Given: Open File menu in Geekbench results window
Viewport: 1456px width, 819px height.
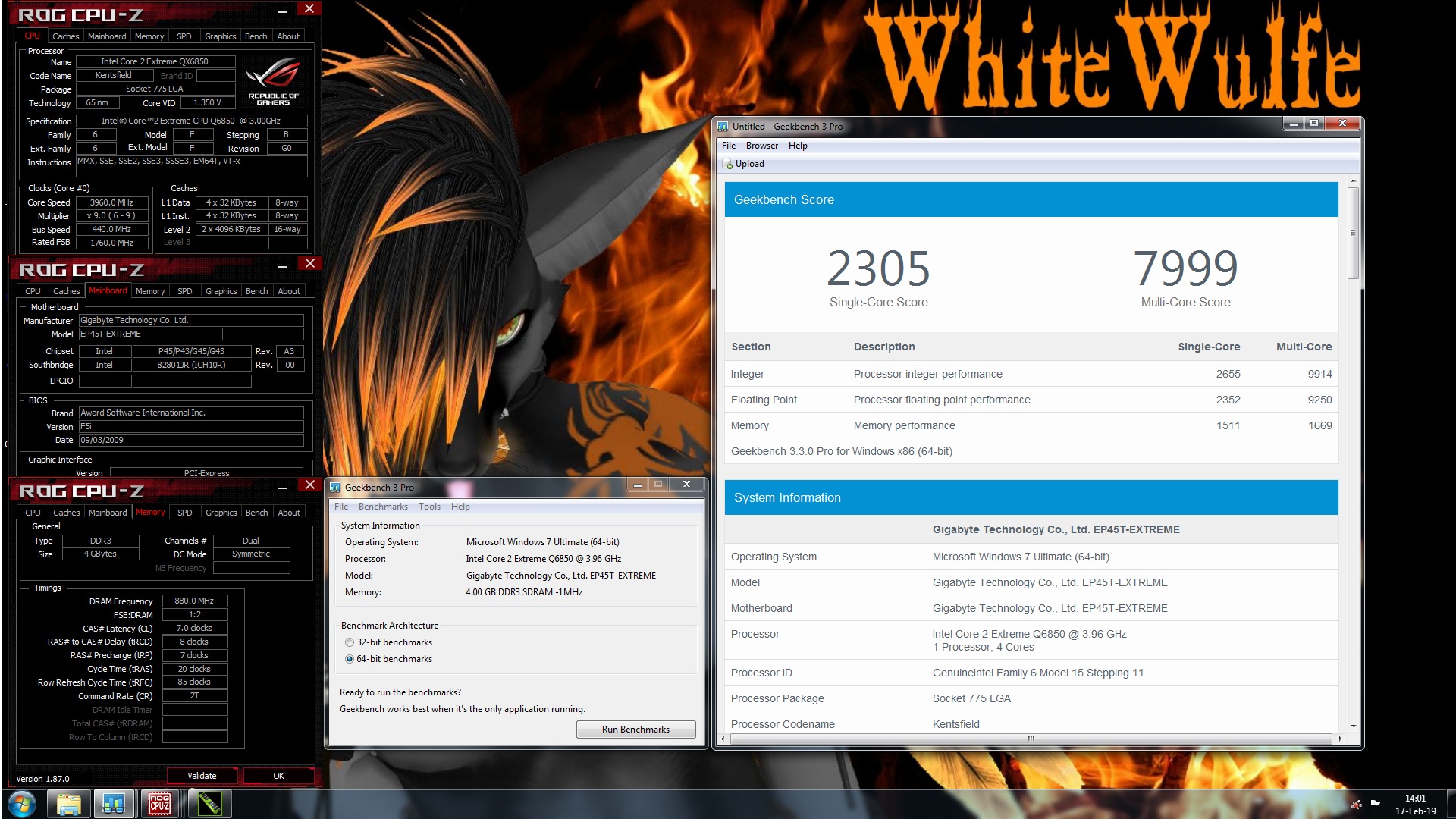Looking at the screenshot, I should [729, 146].
